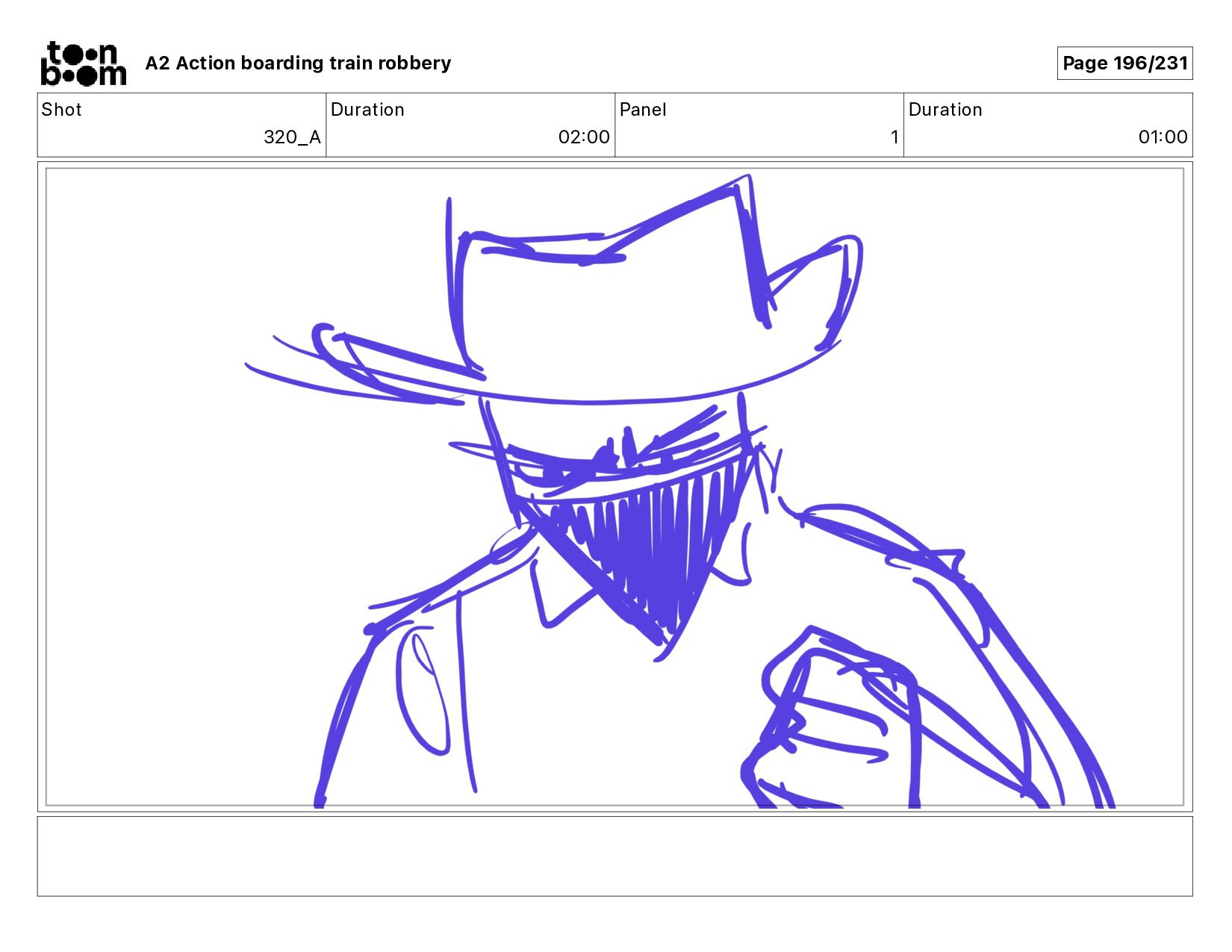Click the shot duration value '02:00'

[584, 137]
